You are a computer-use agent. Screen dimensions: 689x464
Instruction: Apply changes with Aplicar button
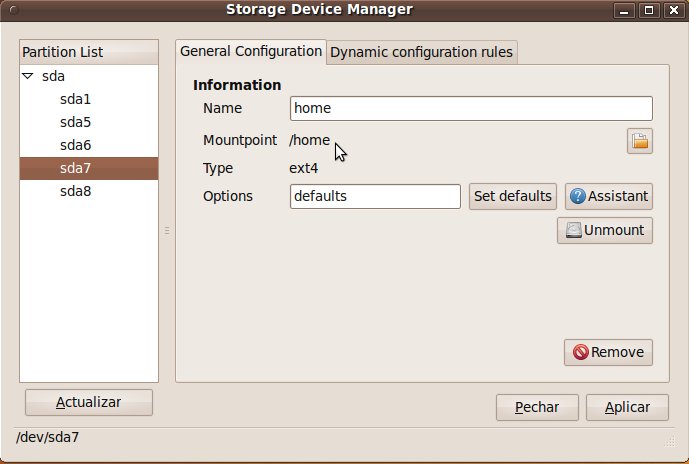[x=627, y=407]
